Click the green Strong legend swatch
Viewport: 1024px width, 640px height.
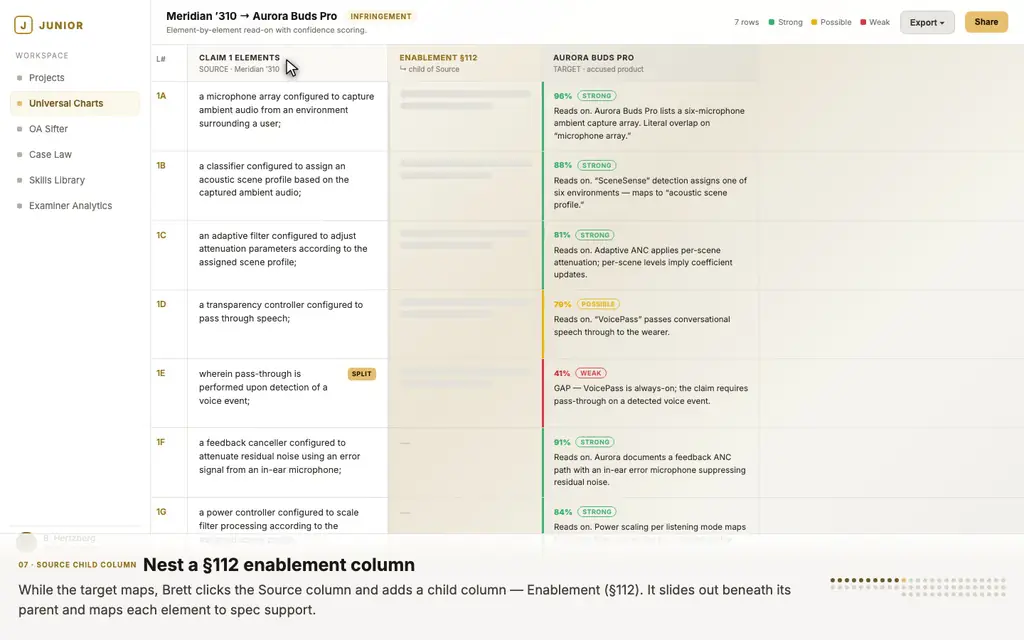(771, 22)
